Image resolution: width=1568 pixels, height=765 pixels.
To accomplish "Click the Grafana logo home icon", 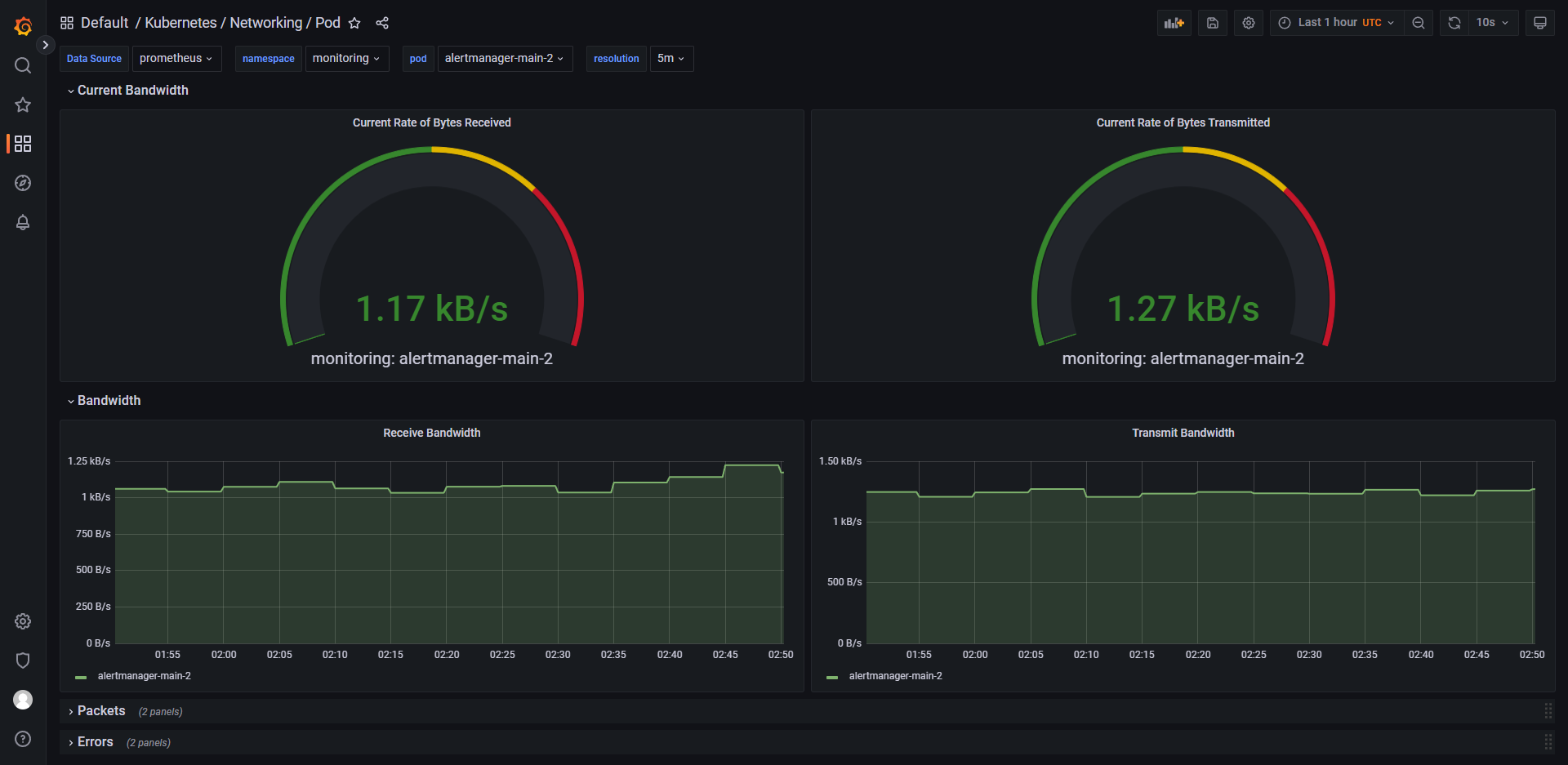I will pos(23,26).
